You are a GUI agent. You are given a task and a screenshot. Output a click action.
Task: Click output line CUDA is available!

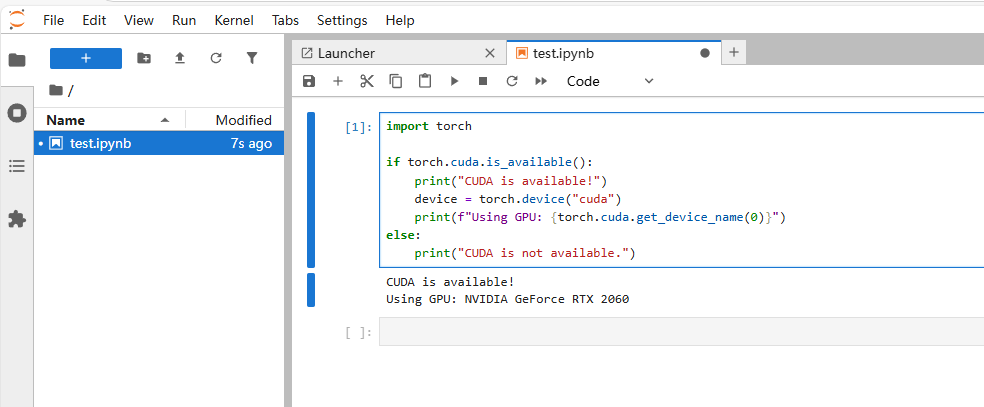(x=451, y=282)
